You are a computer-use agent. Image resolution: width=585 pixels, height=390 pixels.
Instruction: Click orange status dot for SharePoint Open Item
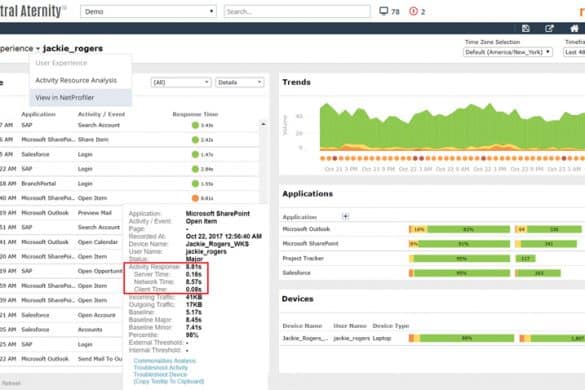(x=195, y=198)
